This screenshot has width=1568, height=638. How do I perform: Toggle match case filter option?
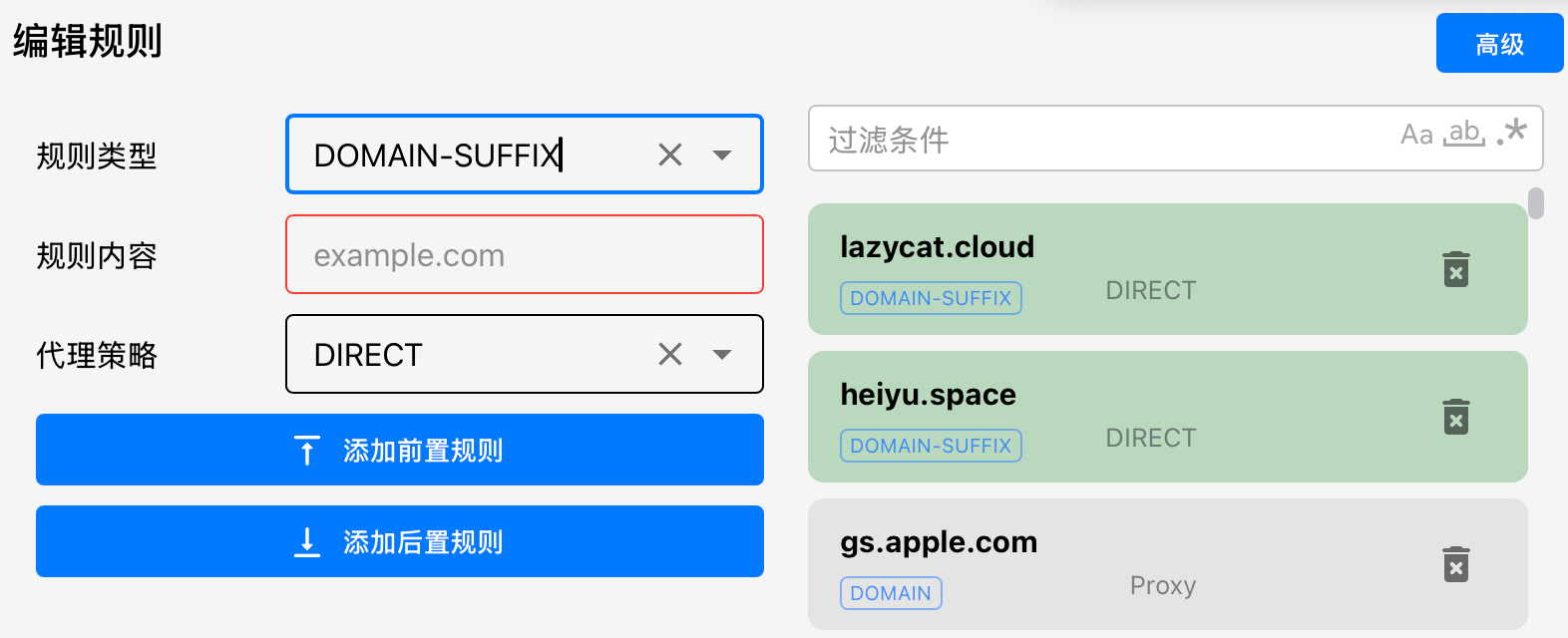[1416, 135]
